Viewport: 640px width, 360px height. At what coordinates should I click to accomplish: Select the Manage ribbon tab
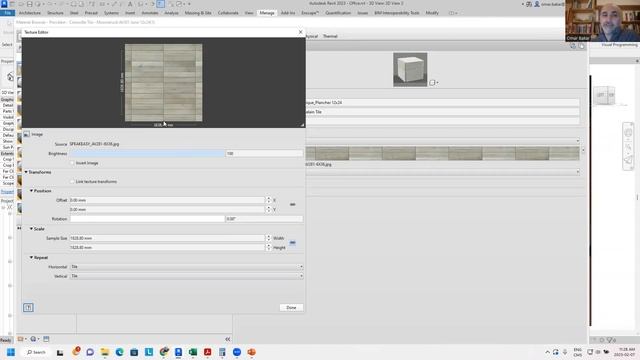tap(267, 13)
